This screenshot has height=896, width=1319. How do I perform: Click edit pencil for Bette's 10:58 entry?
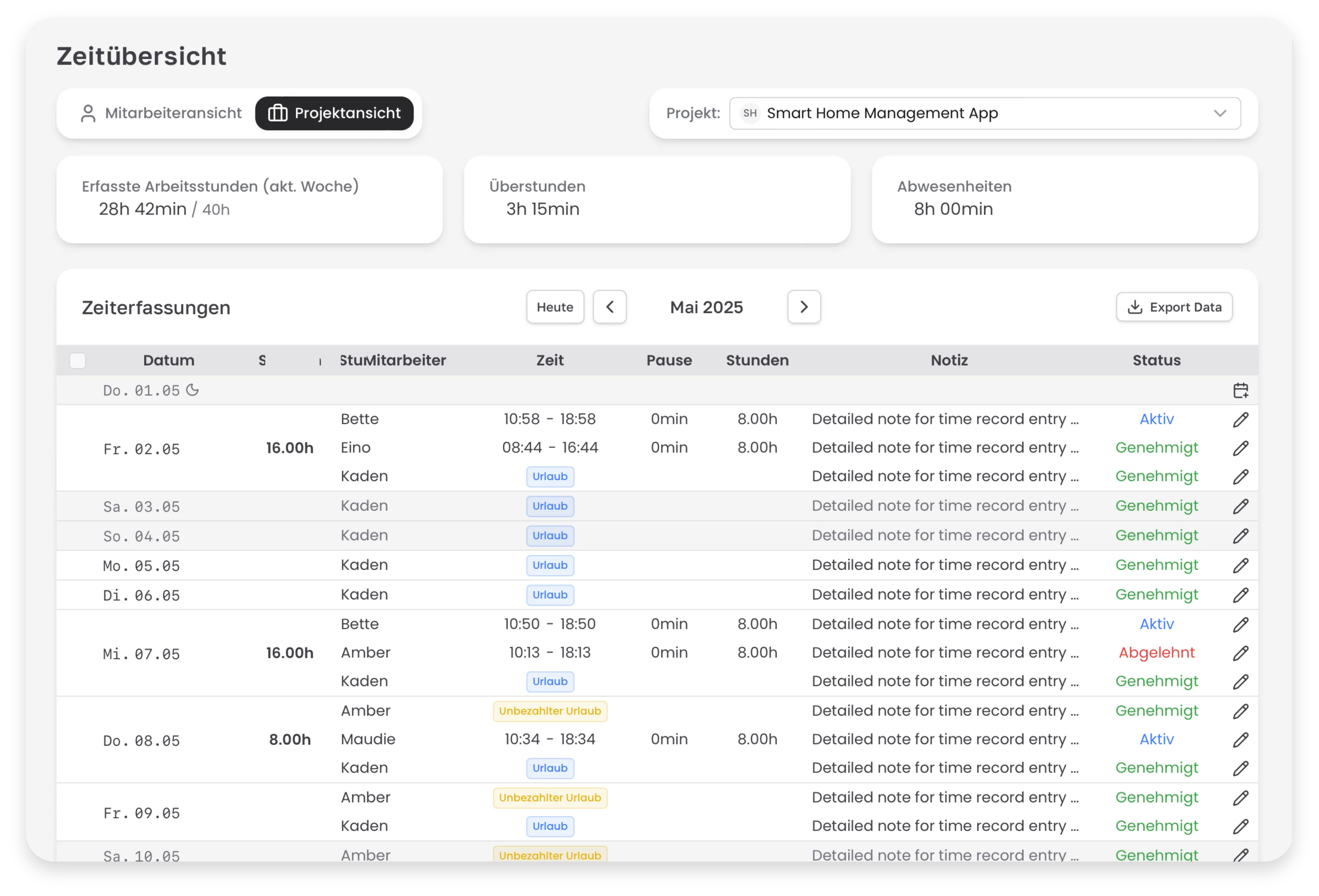1241,419
